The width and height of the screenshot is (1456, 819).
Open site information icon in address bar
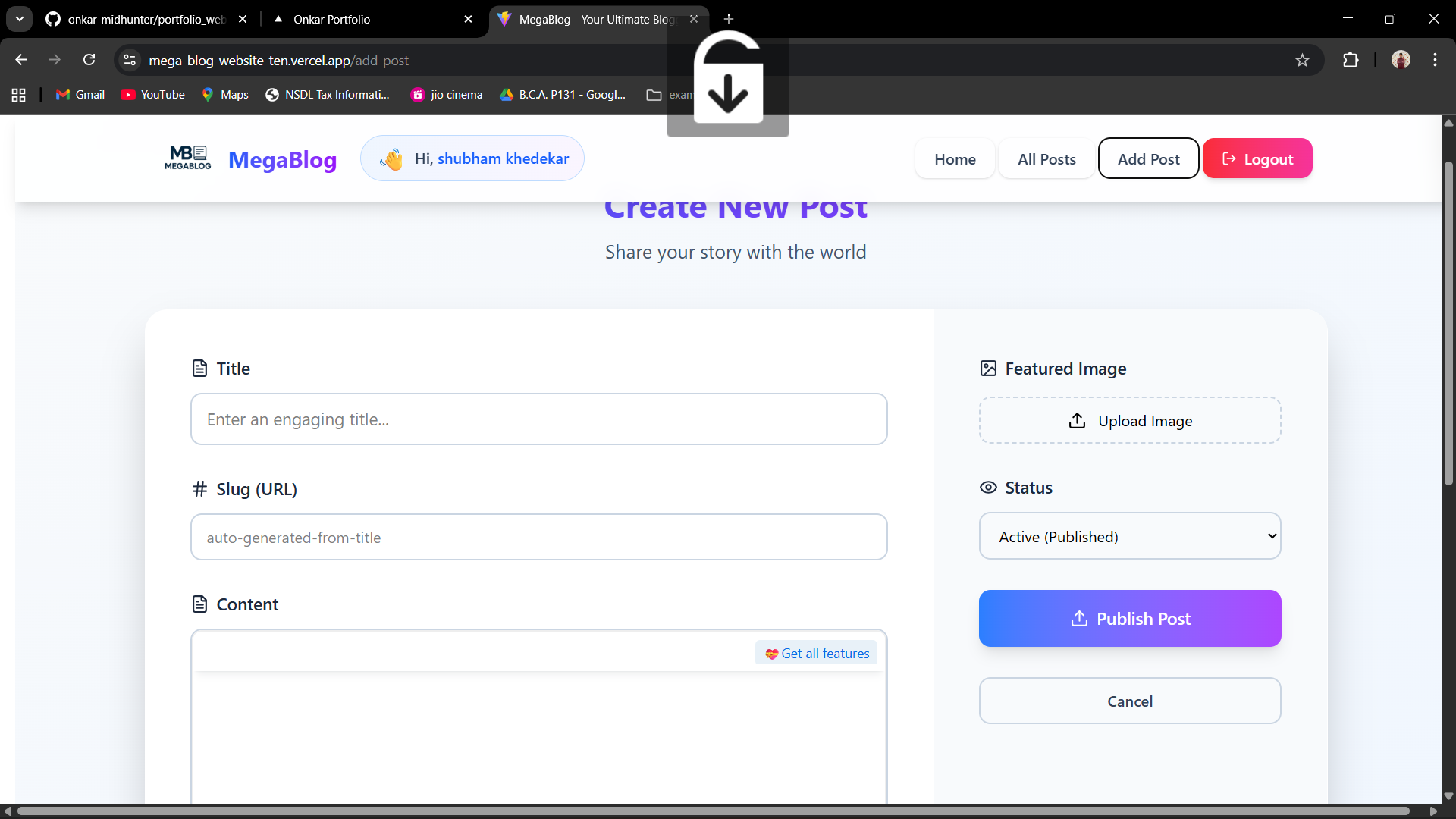tap(130, 60)
